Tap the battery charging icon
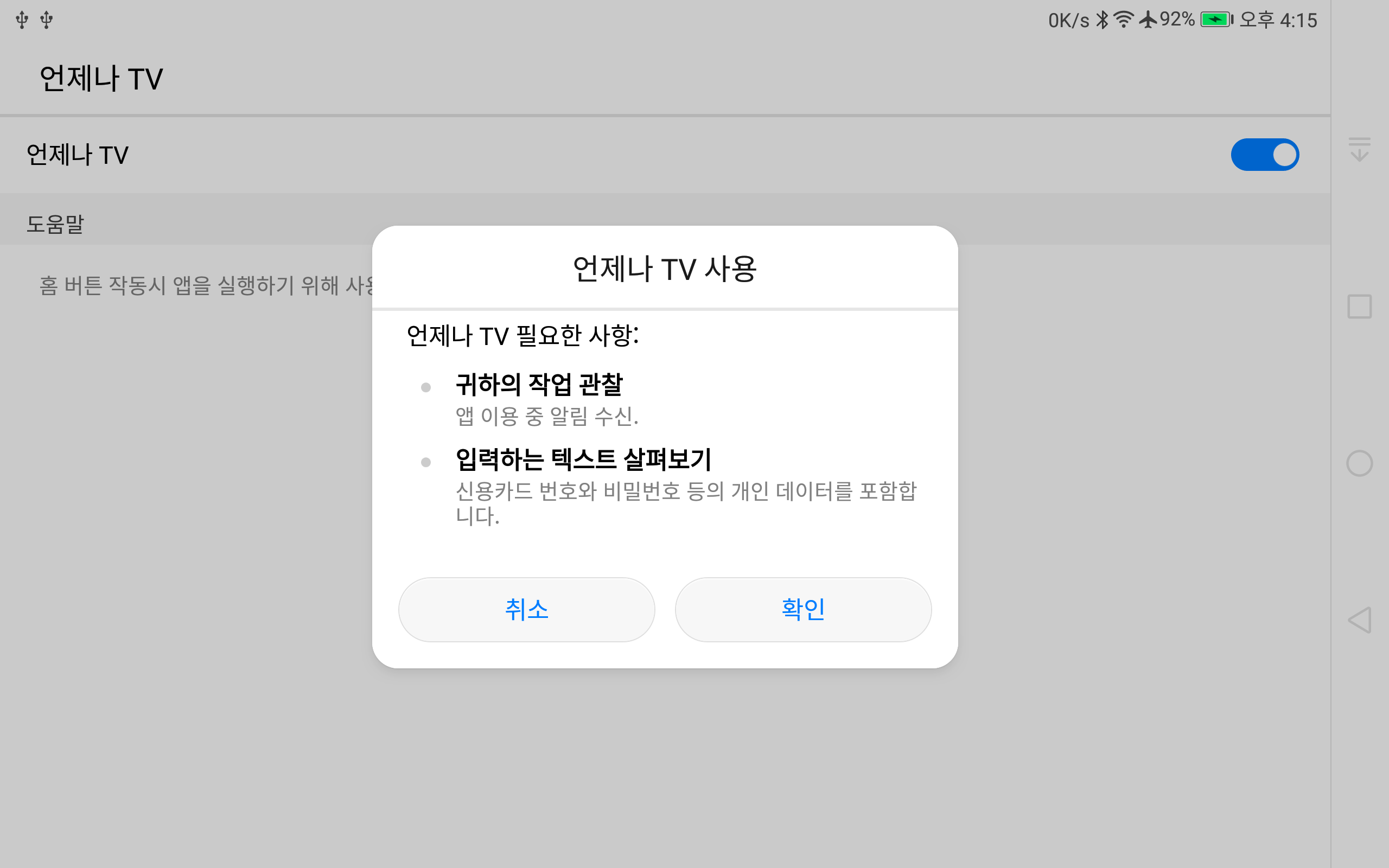This screenshot has width=1389, height=868. [x=1216, y=20]
